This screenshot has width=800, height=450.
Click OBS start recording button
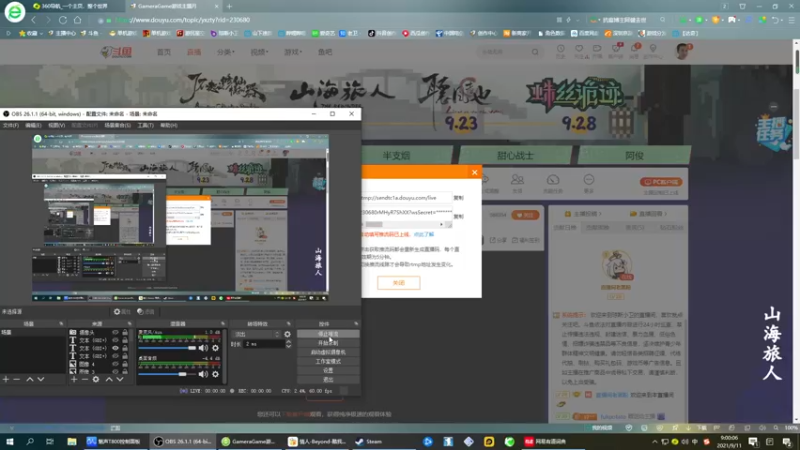(328, 343)
